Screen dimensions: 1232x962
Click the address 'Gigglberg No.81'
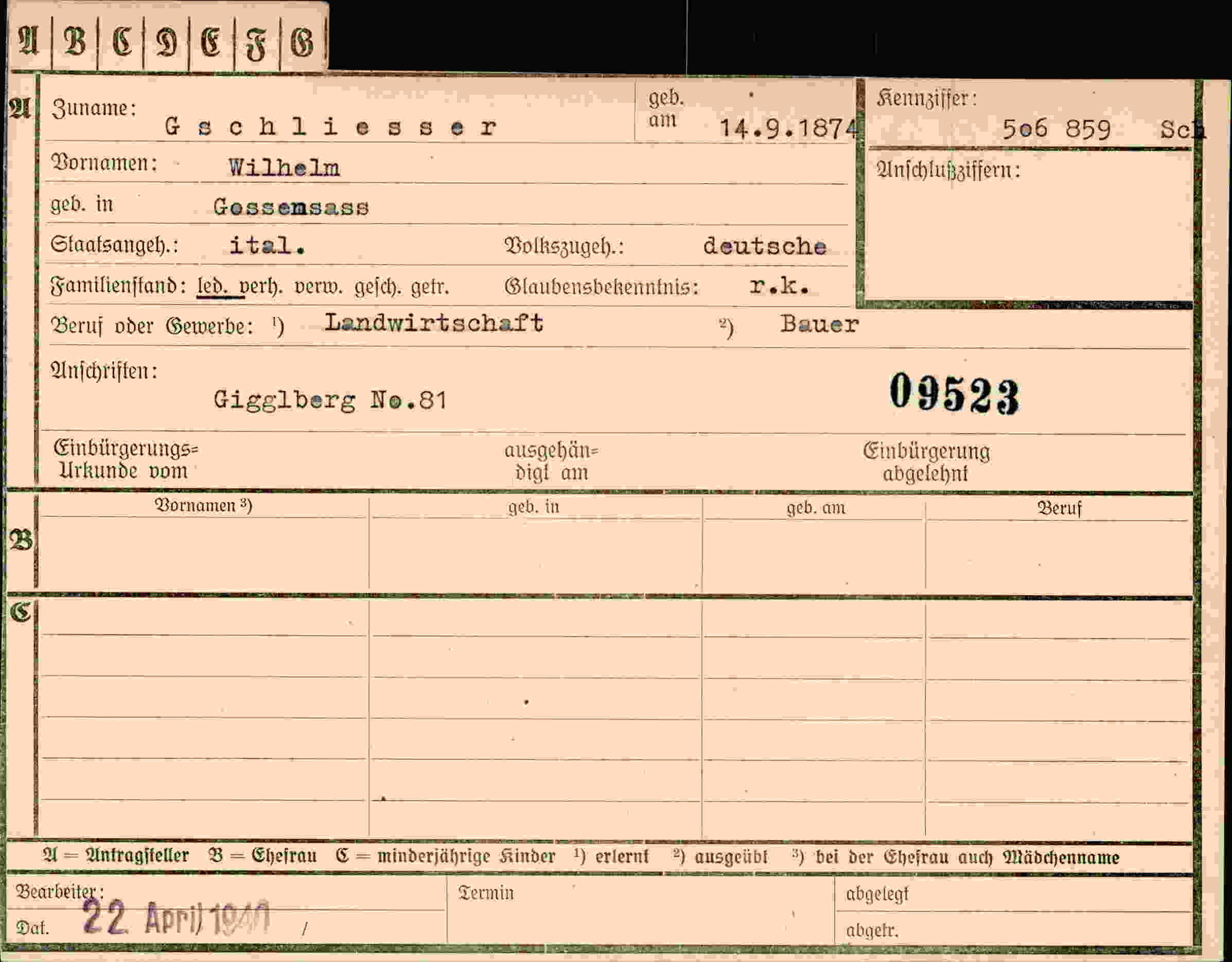pyautogui.click(x=330, y=400)
